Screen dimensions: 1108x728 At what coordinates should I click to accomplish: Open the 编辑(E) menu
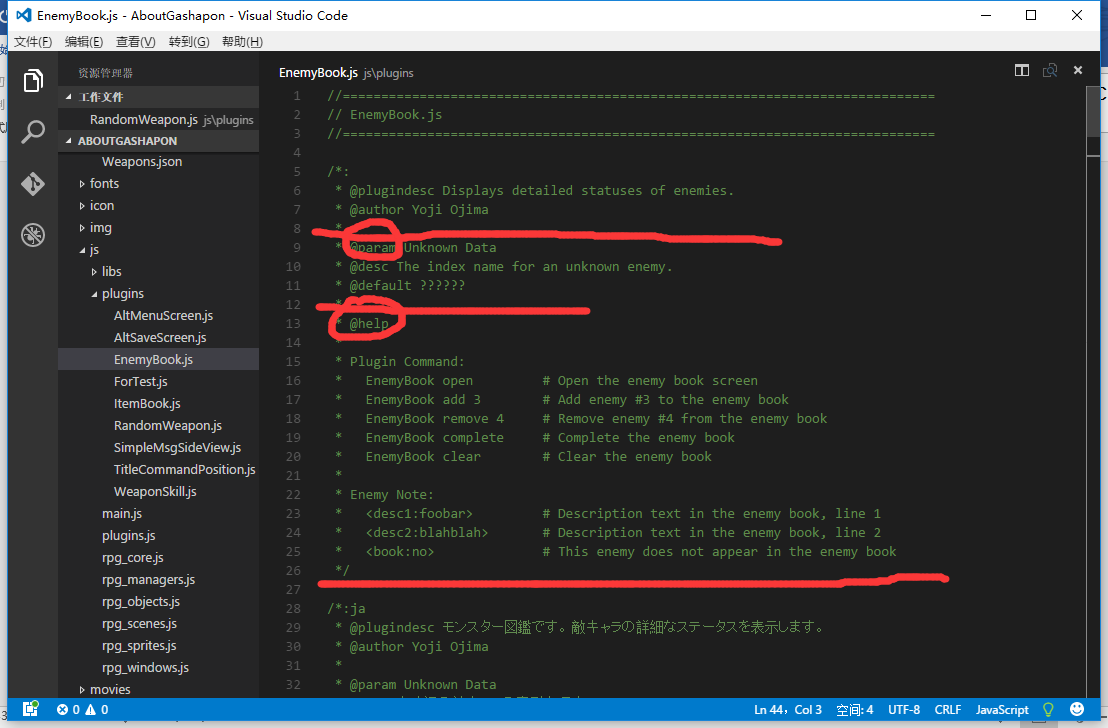(x=84, y=42)
